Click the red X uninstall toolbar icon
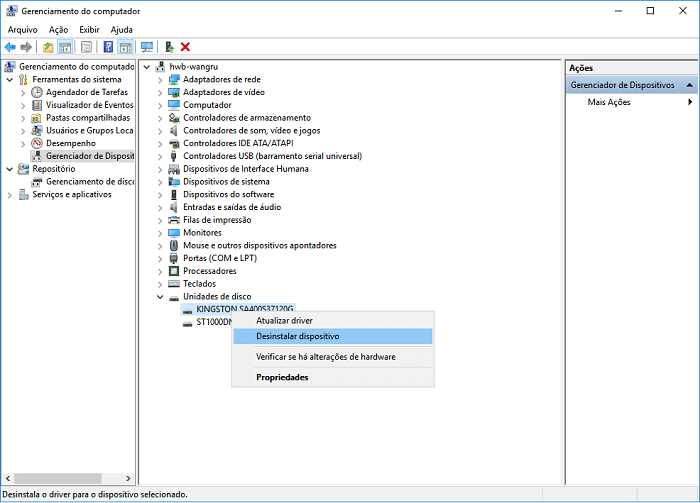This screenshot has height=503, width=700. pyautogui.click(x=185, y=47)
